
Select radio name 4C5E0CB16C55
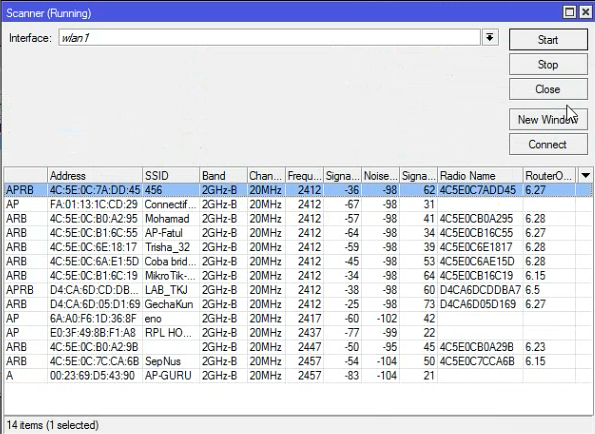tap(476, 233)
